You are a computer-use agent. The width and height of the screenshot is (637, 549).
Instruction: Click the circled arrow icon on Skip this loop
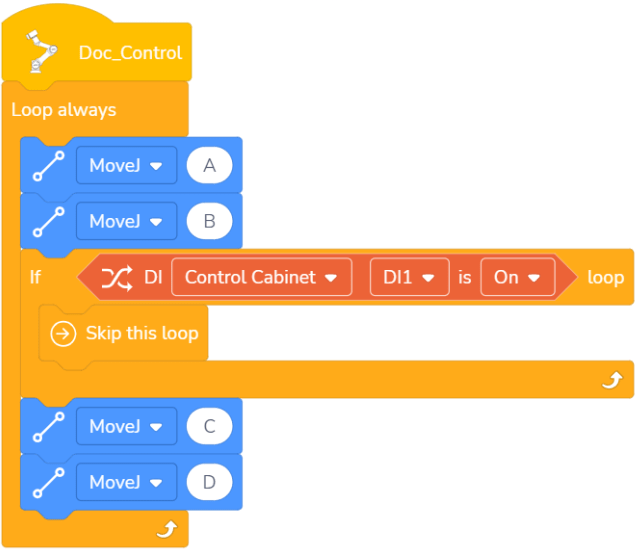[x=63, y=333]
